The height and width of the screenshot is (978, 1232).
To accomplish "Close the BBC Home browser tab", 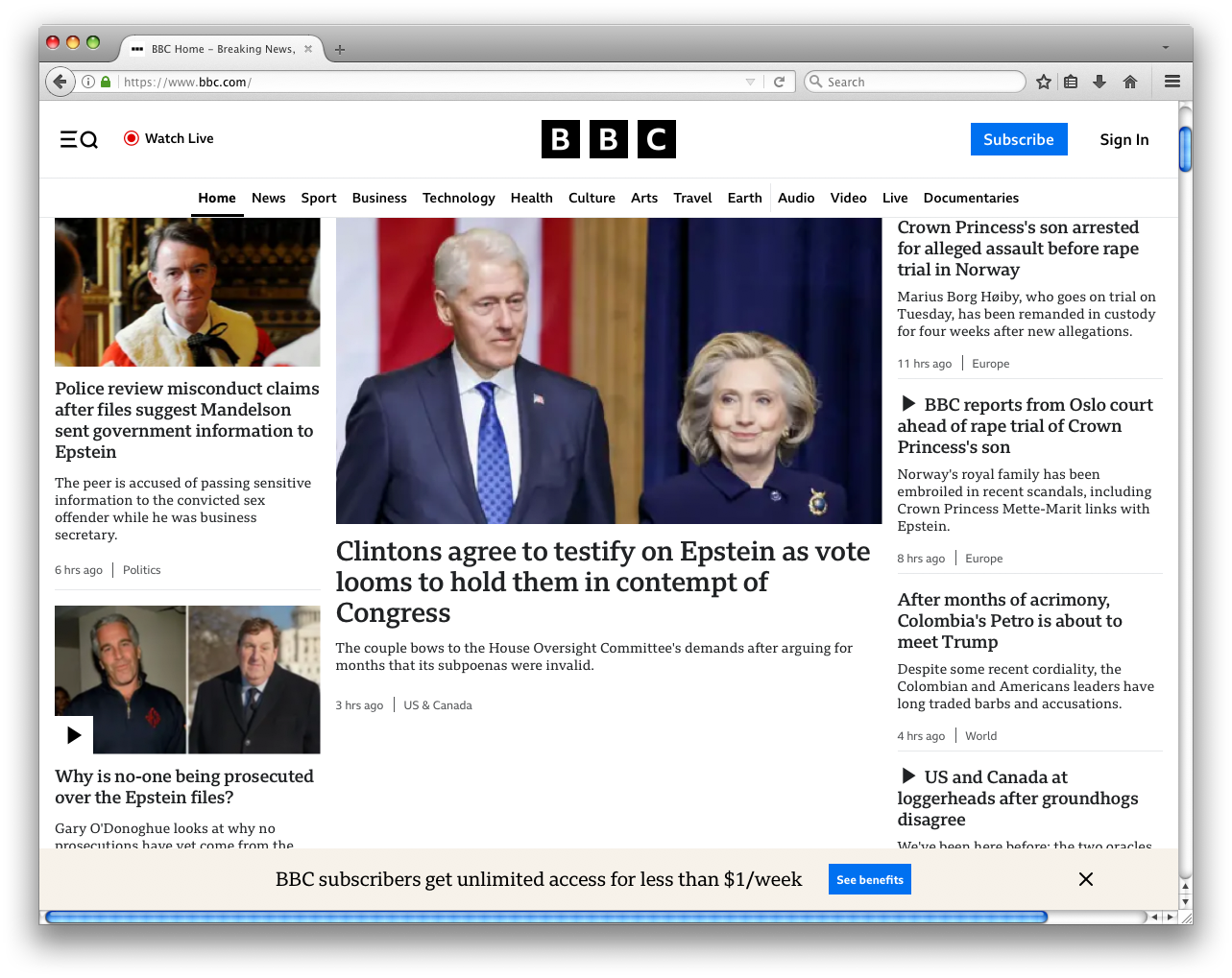I will (x=308, y=49).
